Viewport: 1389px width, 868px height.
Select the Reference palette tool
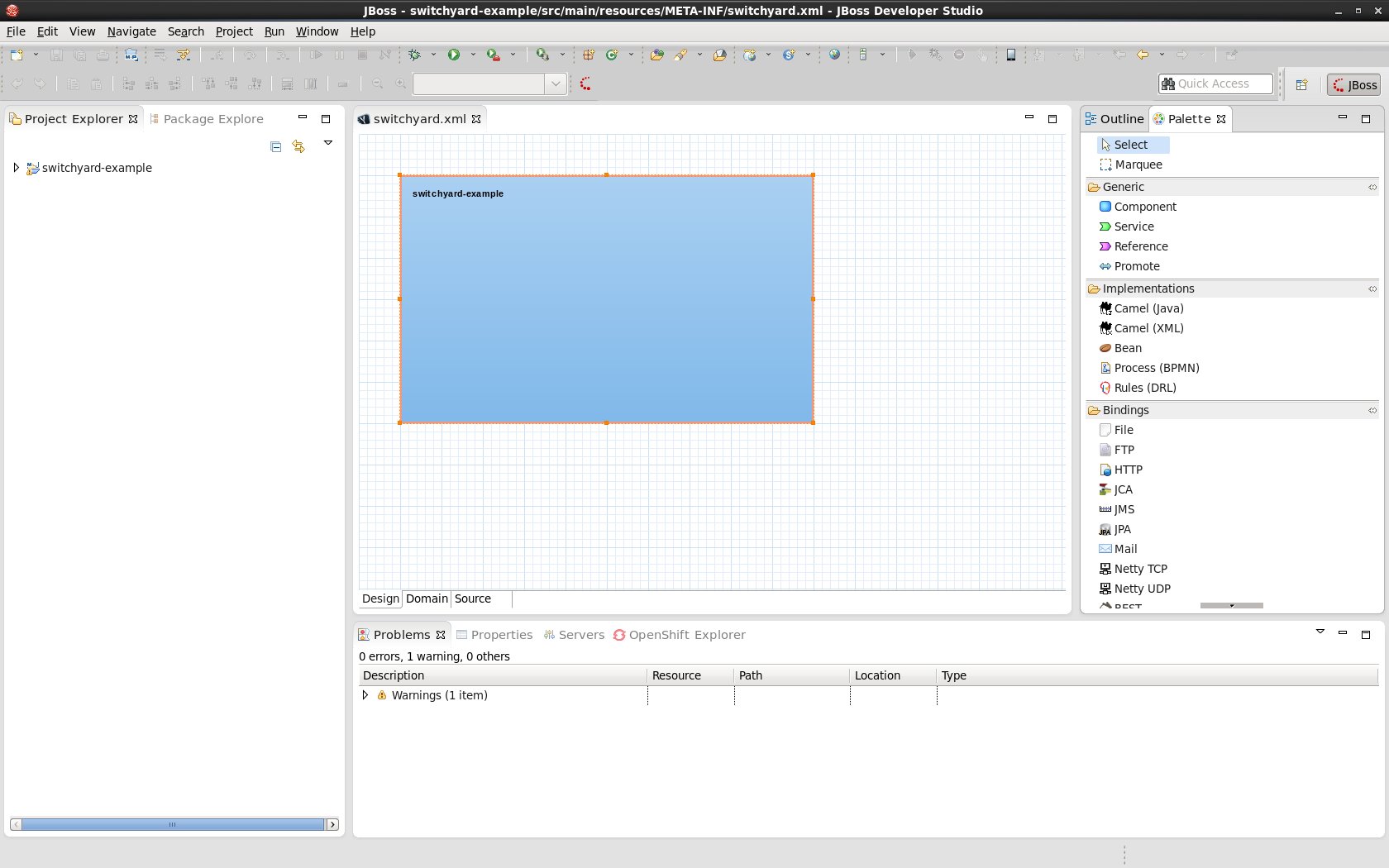point(1134,246)
